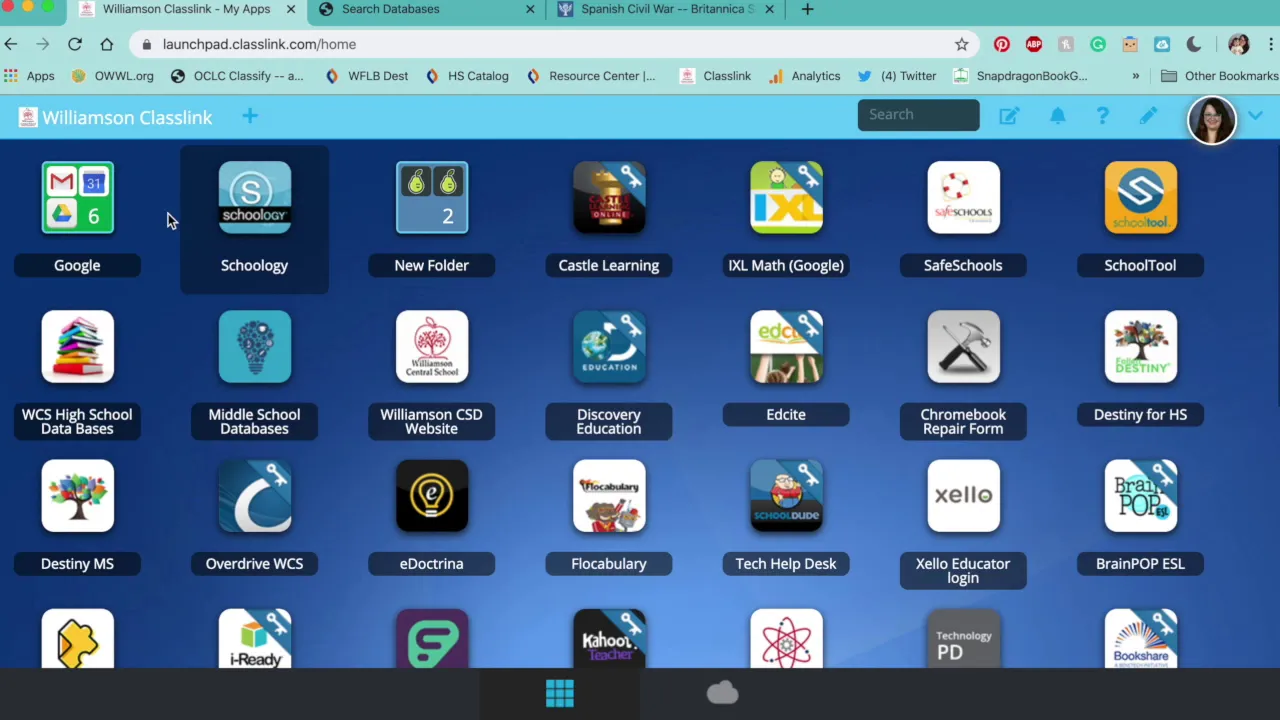Open WCS High School Data Bases
Viewport: 1280px width, 720px height.
(x=77, y=347)
